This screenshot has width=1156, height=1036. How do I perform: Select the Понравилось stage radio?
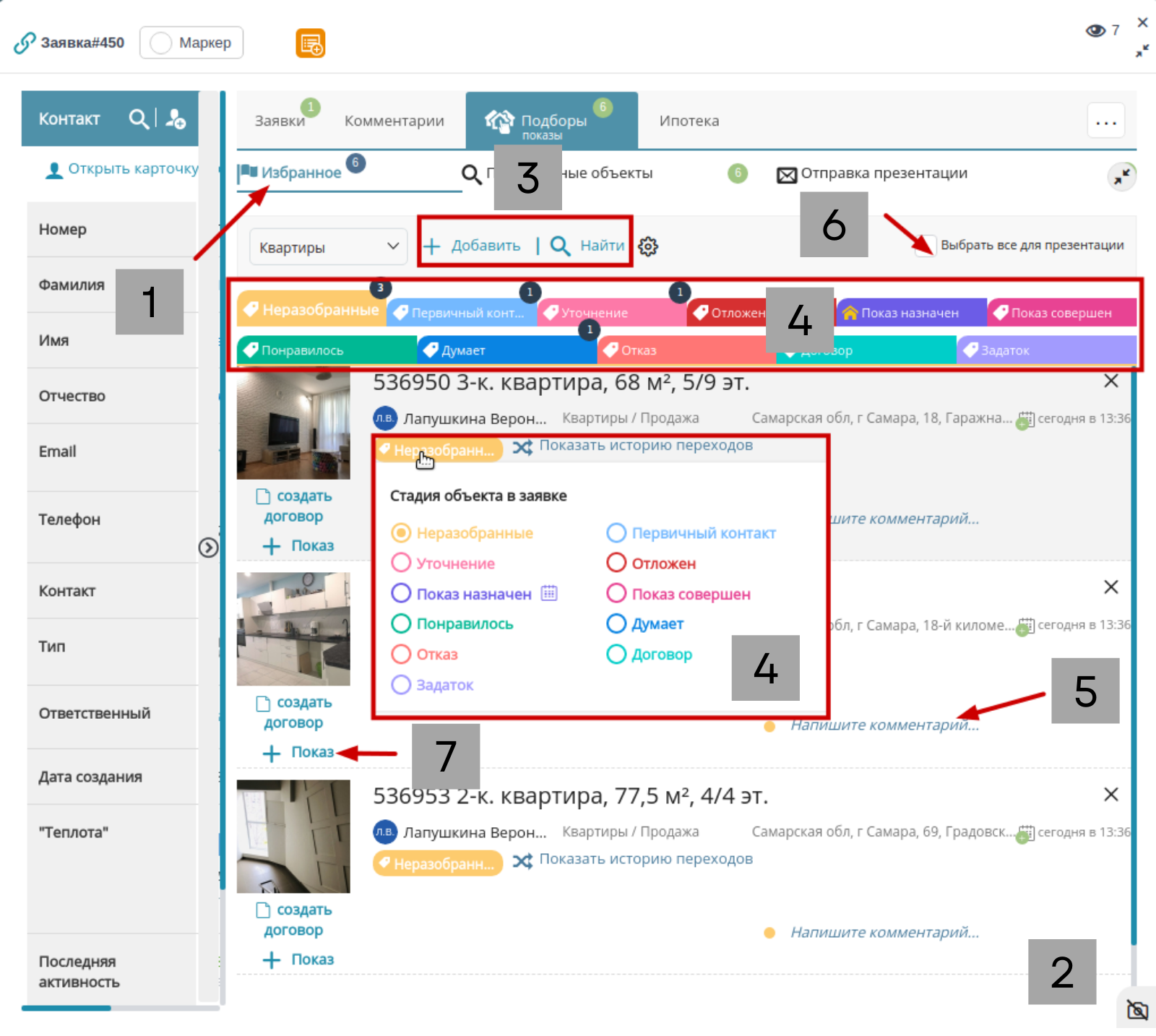pyautogui.click(x=401, y=623)
